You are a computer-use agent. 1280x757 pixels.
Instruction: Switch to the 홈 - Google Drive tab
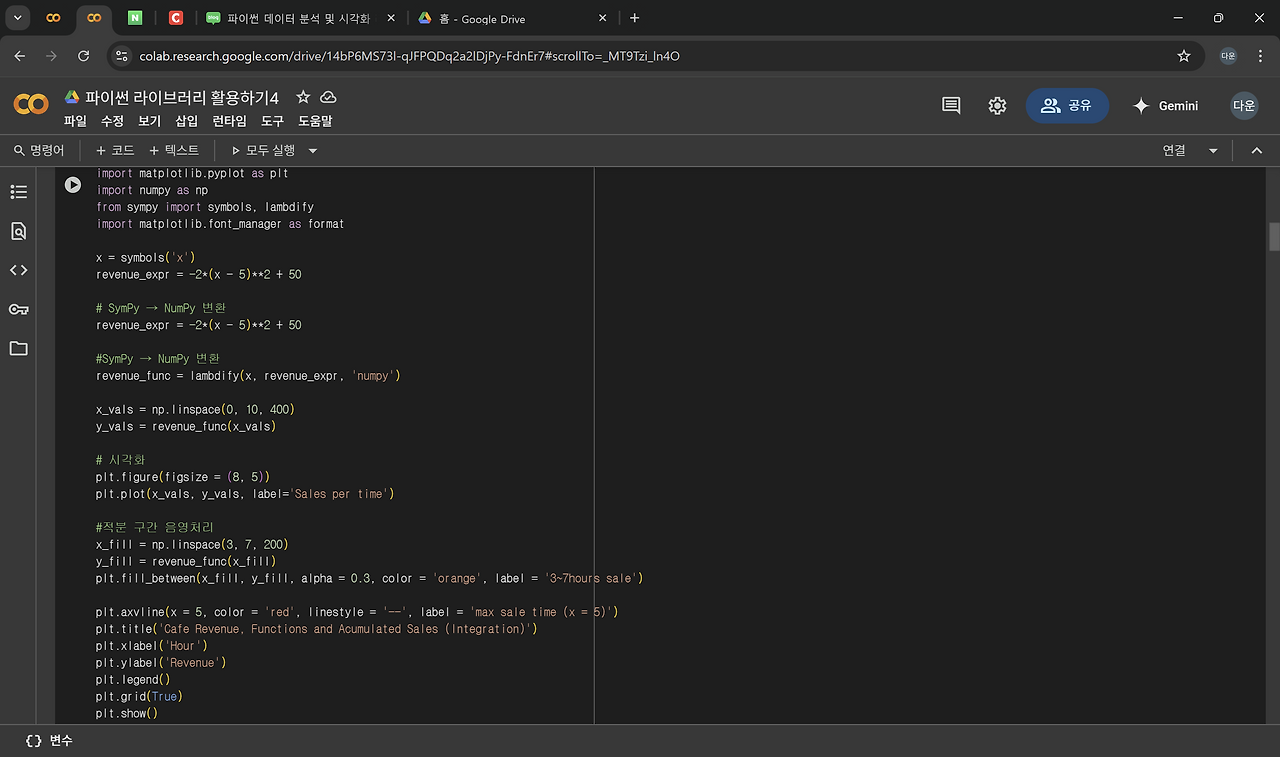[511, 18]
